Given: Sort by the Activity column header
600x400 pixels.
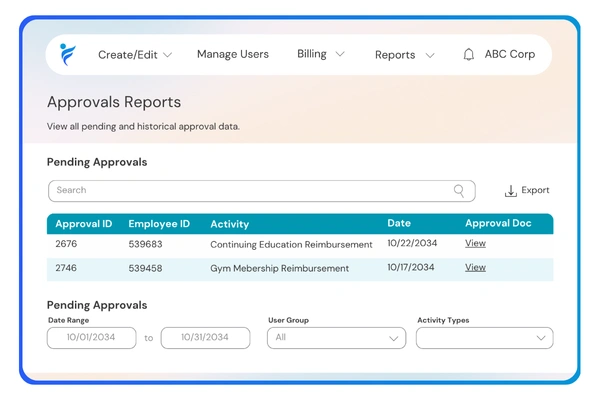Looking at the screenshot, I should [x=230, y=224].
